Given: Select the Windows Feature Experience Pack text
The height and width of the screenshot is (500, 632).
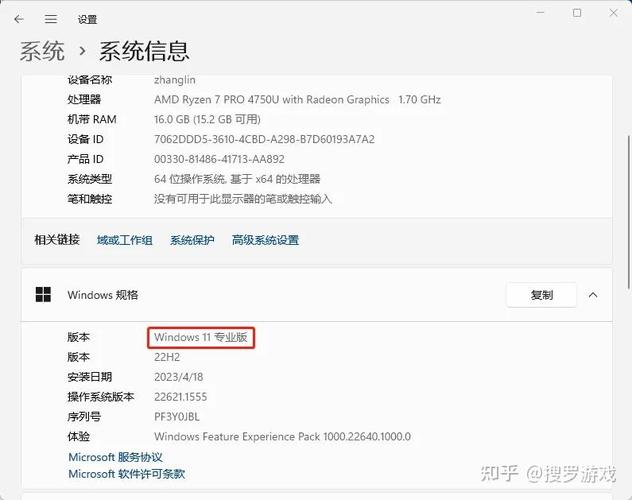Looking at the screenshot, I should pyautogui.click(x=283, y=437).
